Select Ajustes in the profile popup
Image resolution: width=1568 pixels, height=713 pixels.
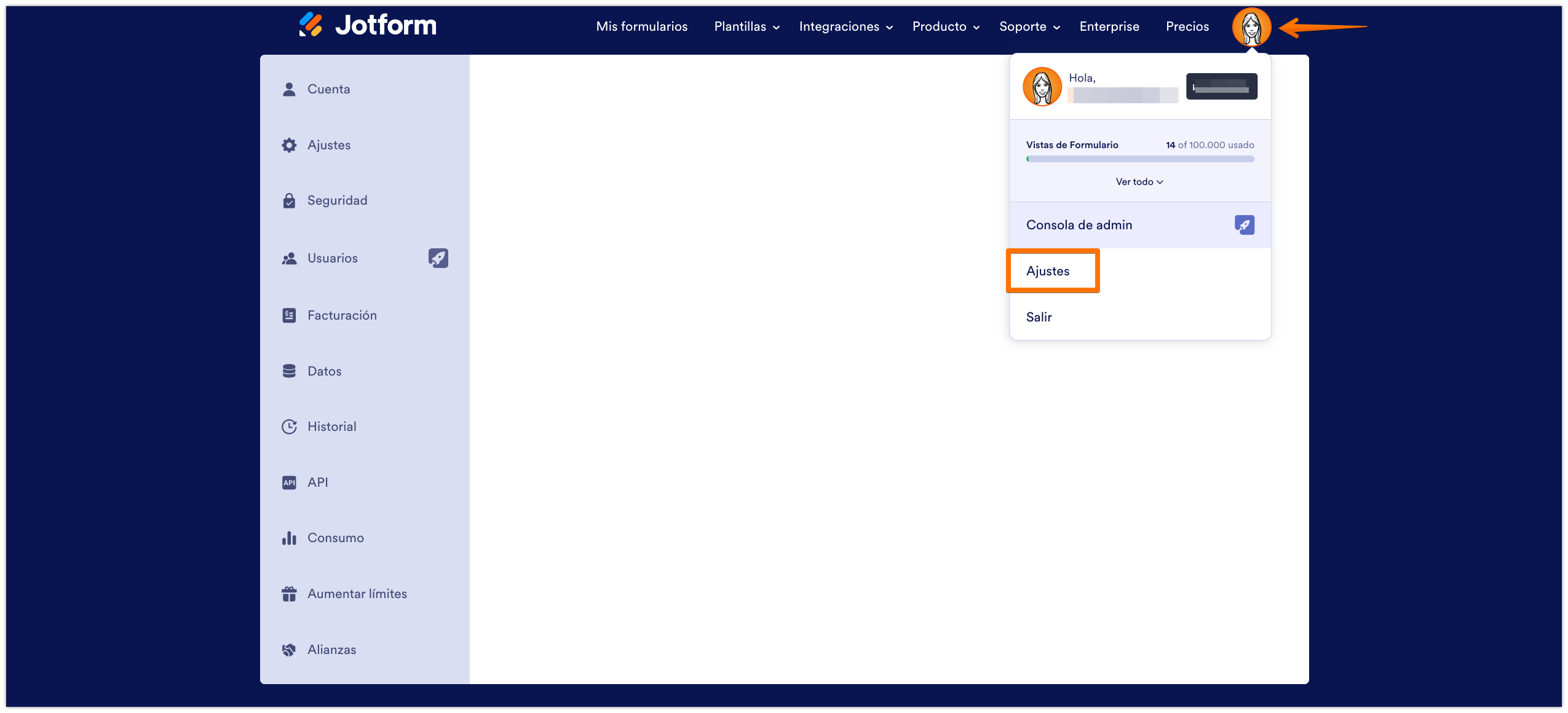pyautogui.click(x=1048, y=271)
